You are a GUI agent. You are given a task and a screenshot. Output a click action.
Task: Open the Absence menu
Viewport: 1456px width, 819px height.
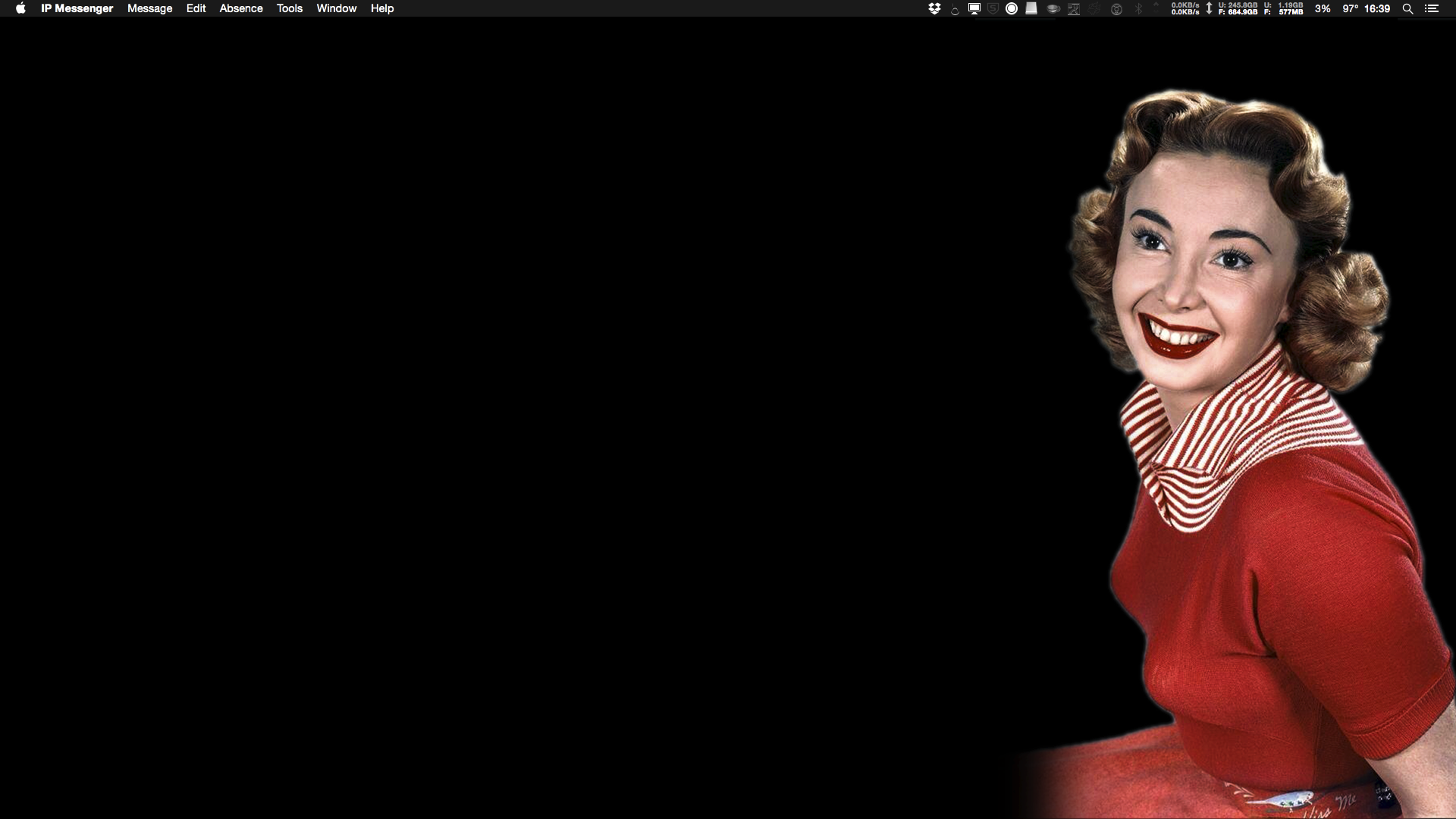(x=241, y=8)
